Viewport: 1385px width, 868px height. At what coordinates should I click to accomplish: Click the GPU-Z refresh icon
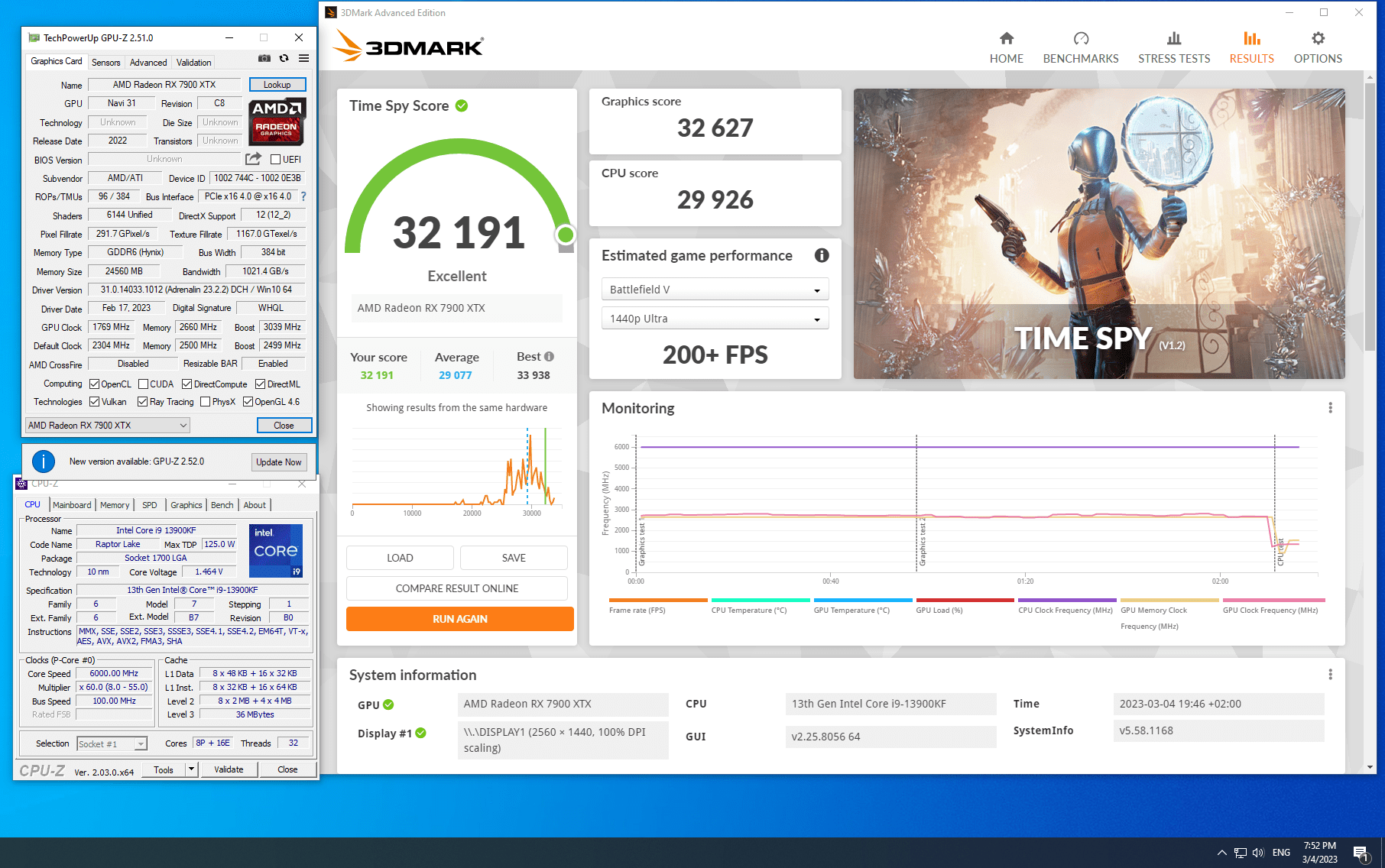(x=284, y=58)
